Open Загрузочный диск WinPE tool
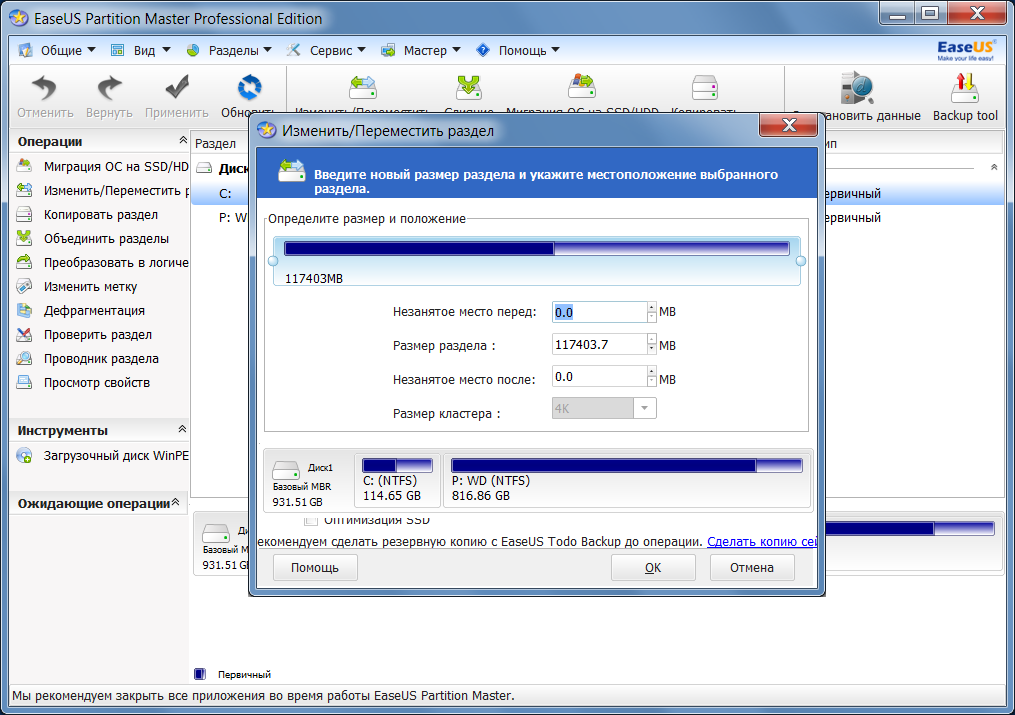This screenshot has height=715, width=1015. pyautogui.click(x=101, y=455)
